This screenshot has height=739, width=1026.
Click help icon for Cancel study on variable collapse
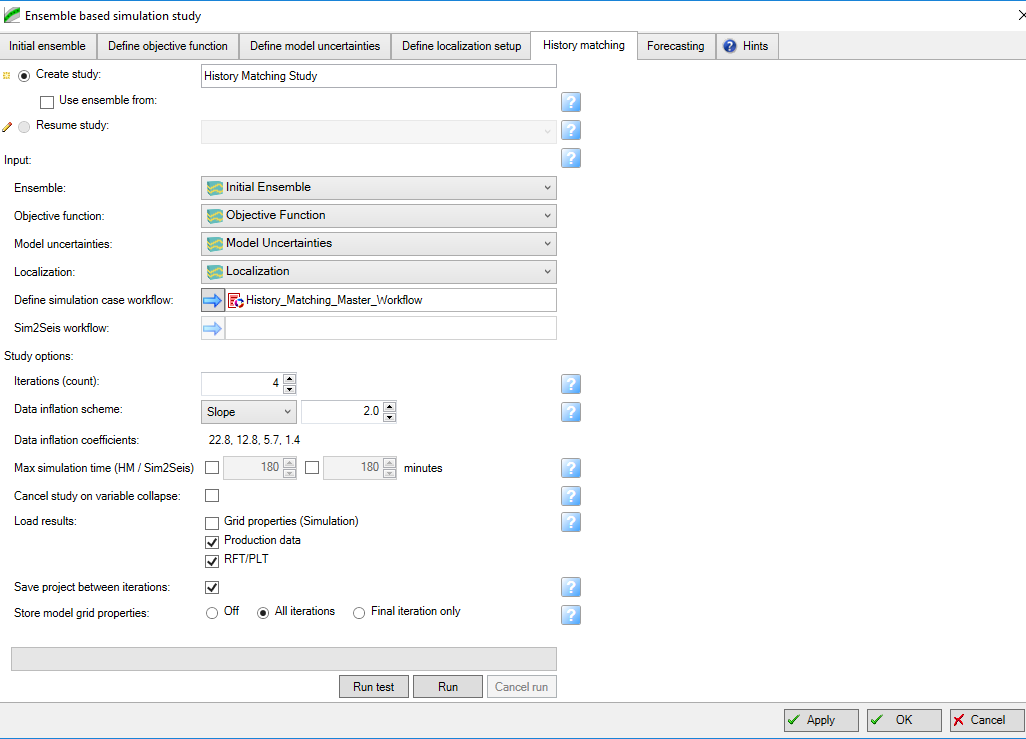click(x=571, y=496)
